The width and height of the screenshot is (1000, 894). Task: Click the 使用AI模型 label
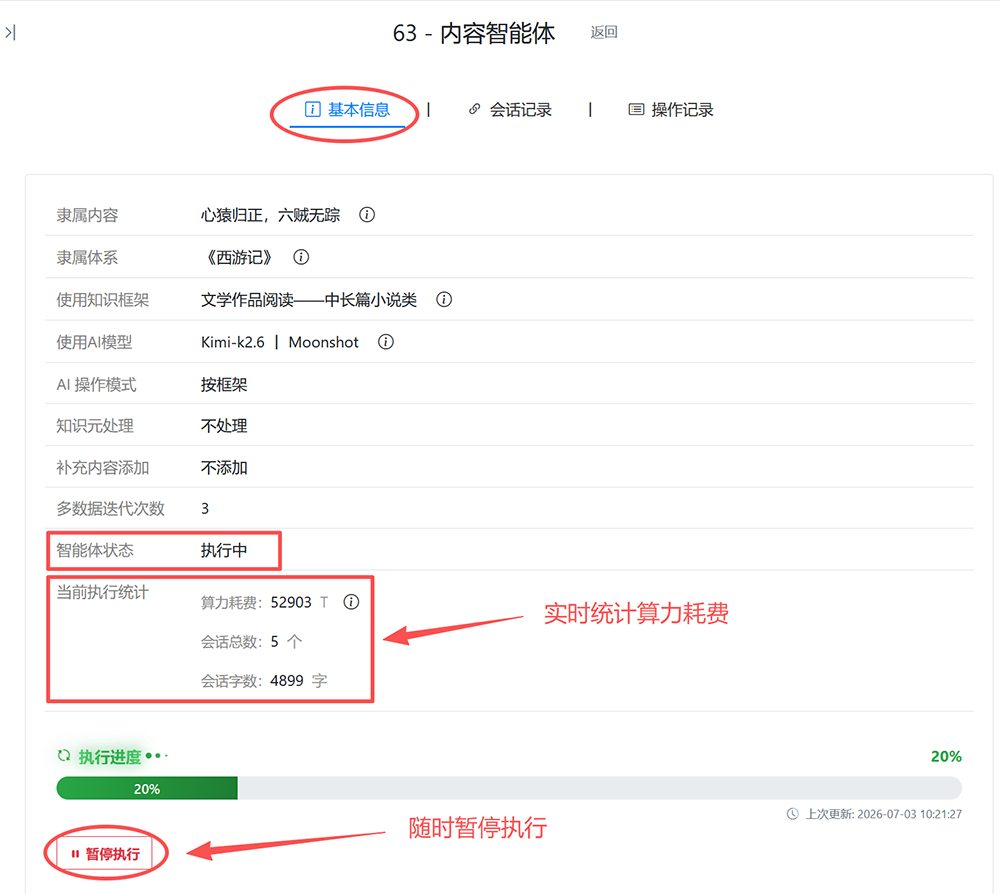[94, 342]
